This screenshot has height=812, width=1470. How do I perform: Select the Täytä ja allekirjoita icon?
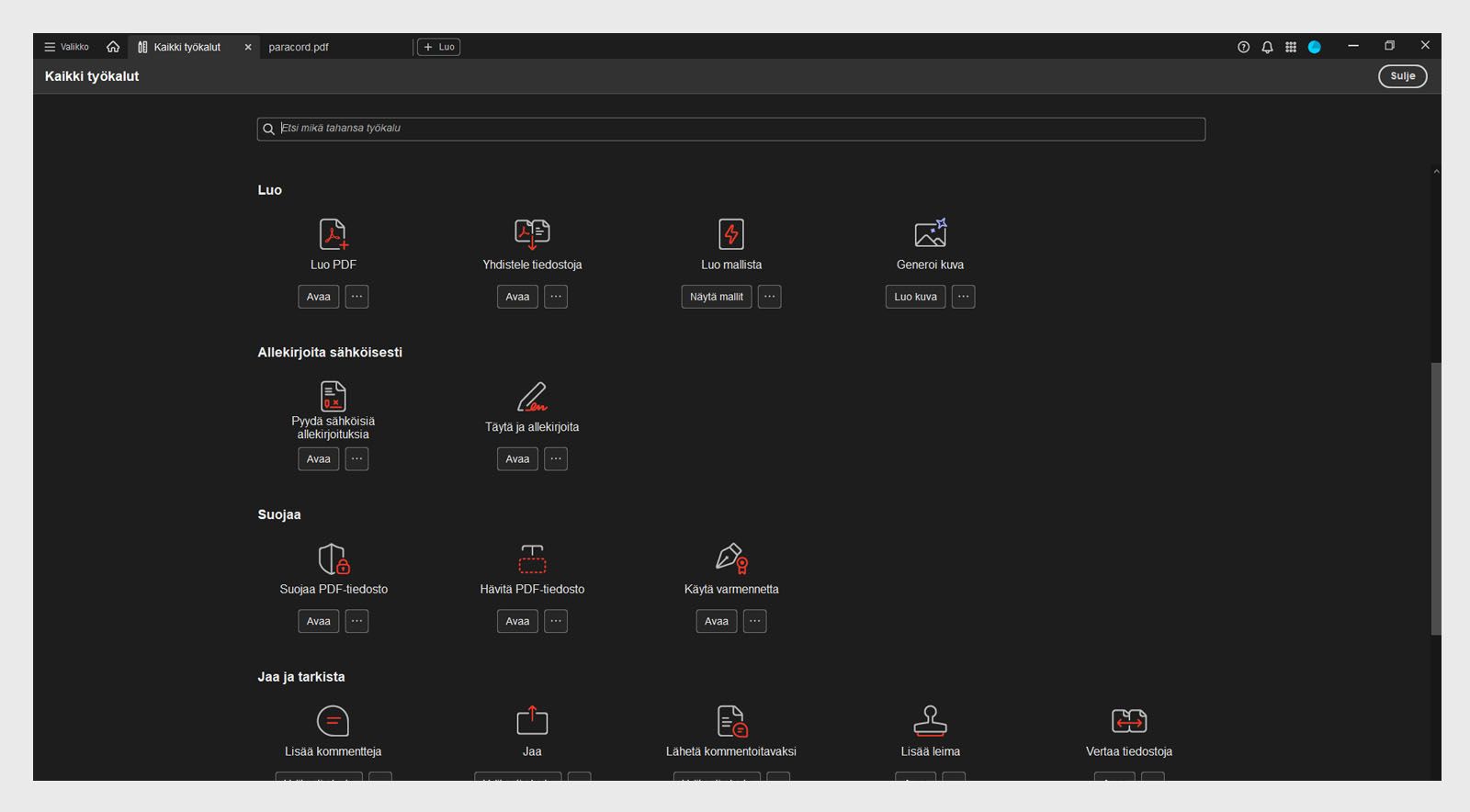(532, 397)
